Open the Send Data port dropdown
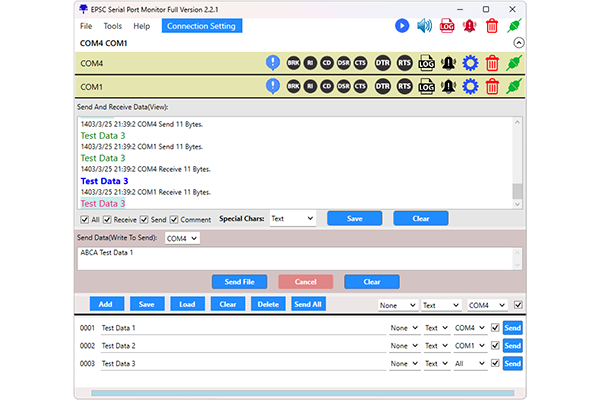Viewport: 600px width, 400px height. point(182,238)
